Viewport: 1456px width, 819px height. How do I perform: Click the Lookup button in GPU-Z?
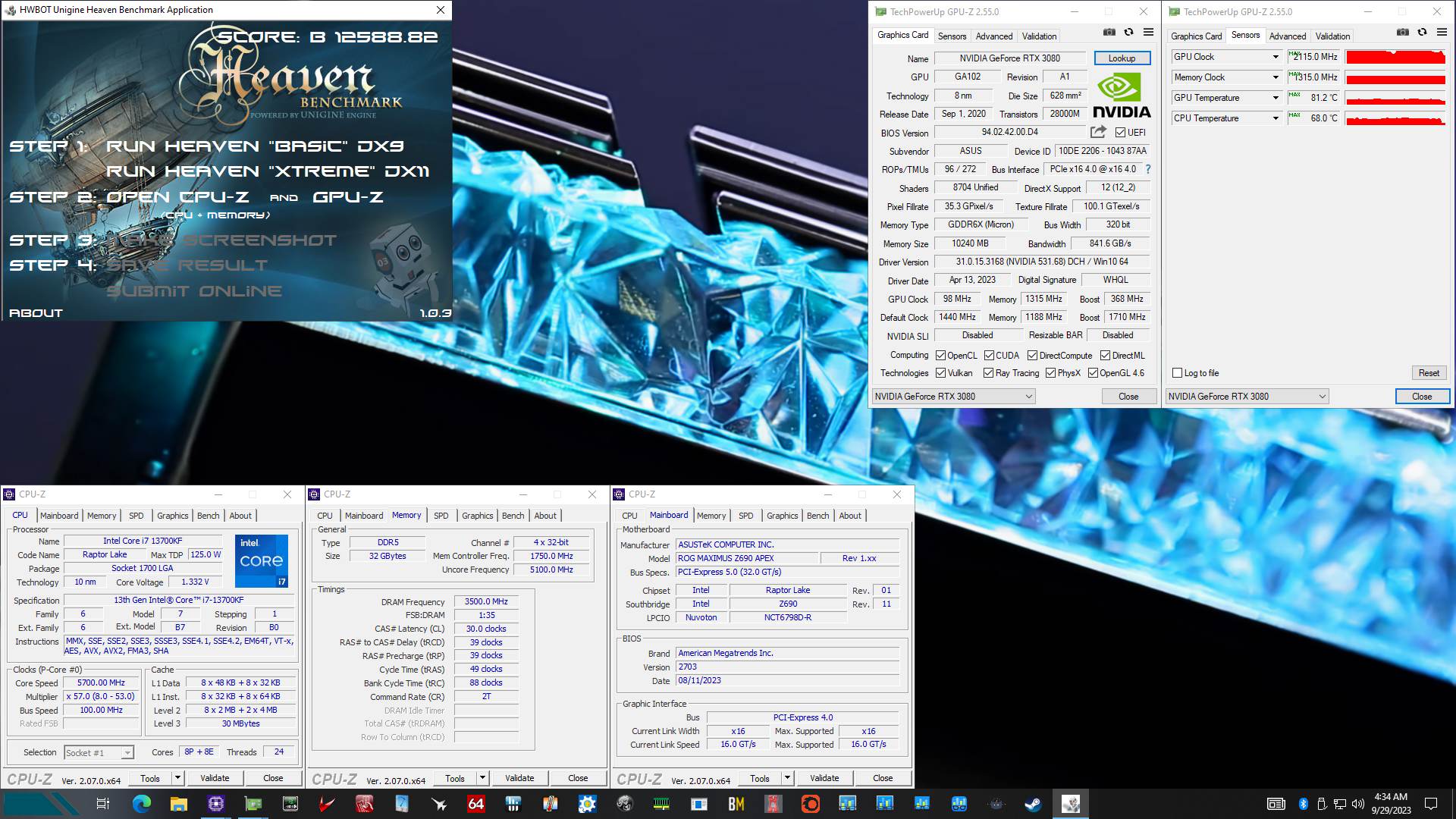coord(1122,58)
